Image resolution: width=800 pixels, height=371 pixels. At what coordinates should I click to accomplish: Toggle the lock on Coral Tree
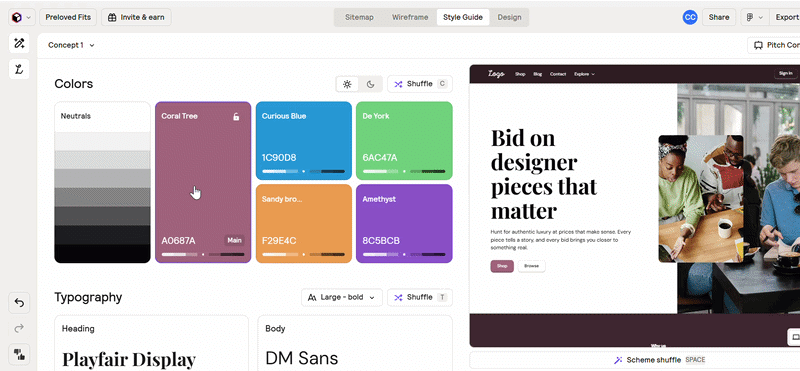click(x=236, y=117)
